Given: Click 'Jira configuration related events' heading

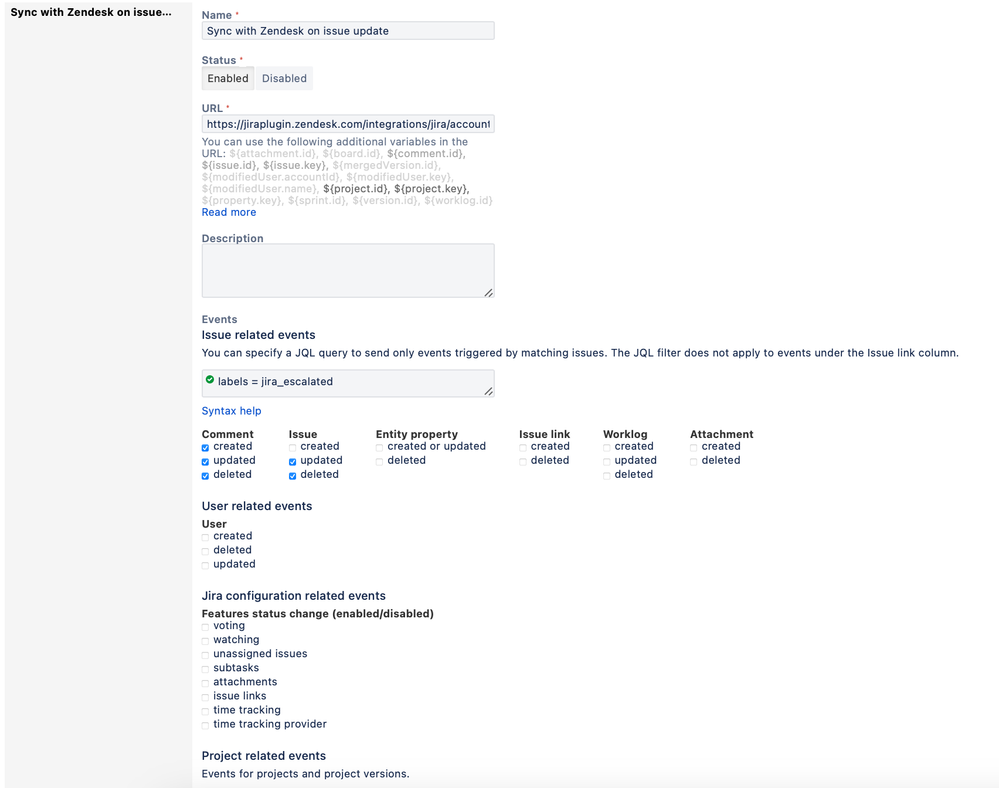Looking at the screenshot, I should (294, 596).
